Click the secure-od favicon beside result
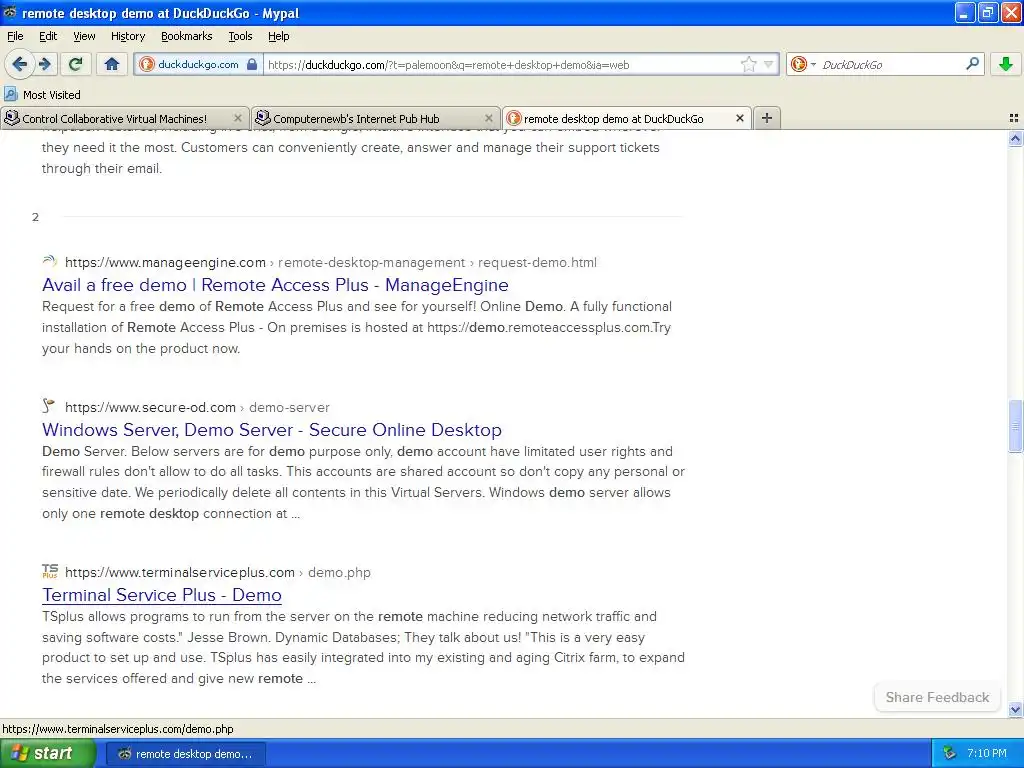Screen dimensions: 1024x768 (x=49, y=406)
